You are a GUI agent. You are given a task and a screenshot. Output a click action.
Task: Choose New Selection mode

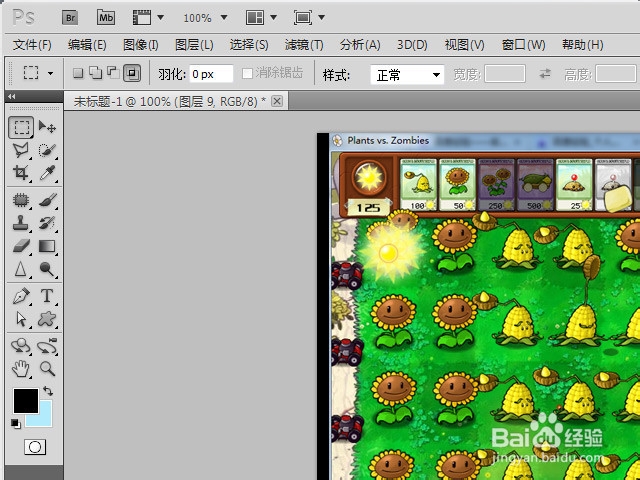click(78, 73)
